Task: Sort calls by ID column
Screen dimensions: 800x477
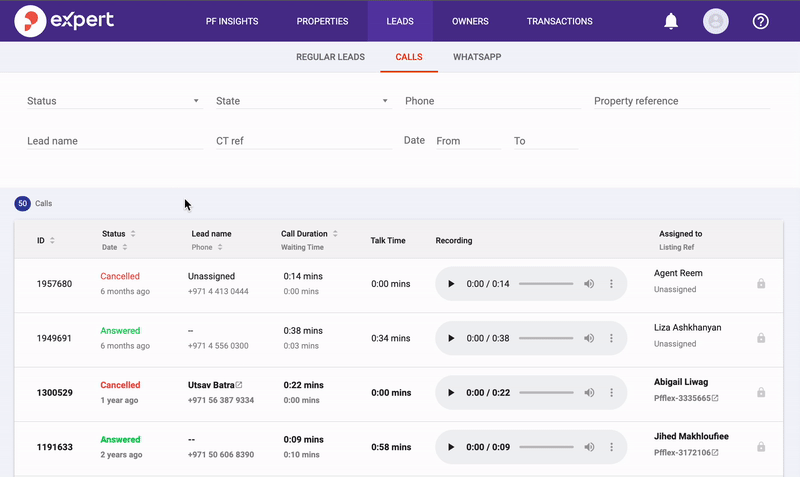Action: (52, 240)
